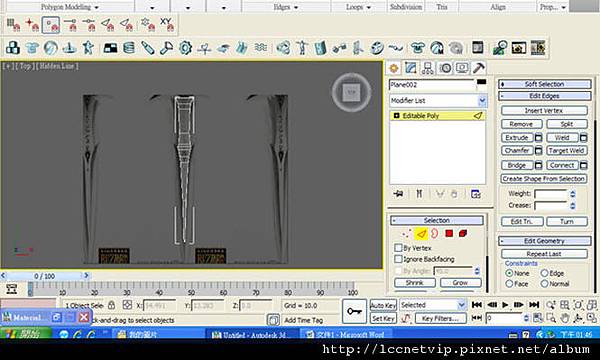Open the Align ribbon panel
Image resolution: width=600 pixels, height=360 pixels.
[x=498, y=7]
